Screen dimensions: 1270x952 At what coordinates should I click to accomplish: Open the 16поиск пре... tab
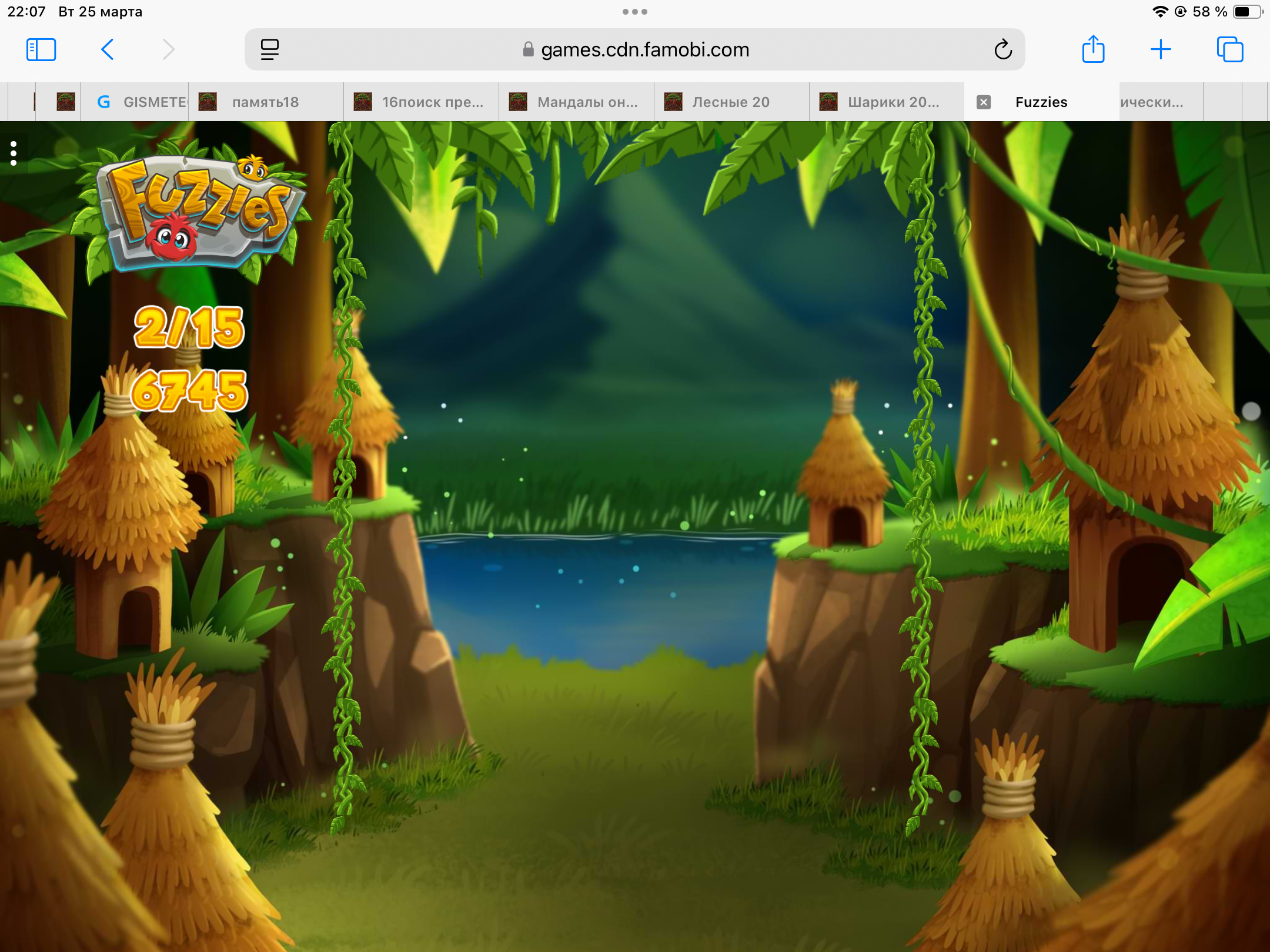pos(421,102)
